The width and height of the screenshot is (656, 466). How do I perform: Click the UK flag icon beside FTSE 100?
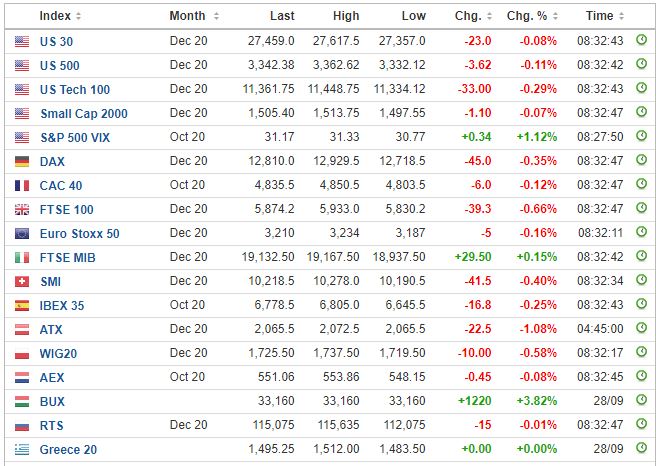point(22,210)
